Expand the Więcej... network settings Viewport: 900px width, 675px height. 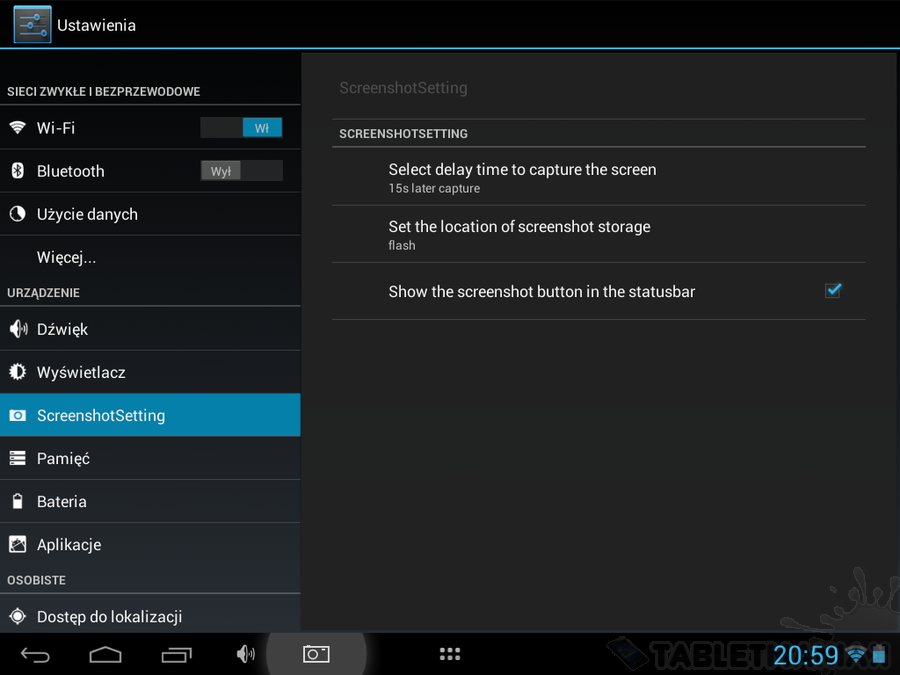(x=67, y=257)
